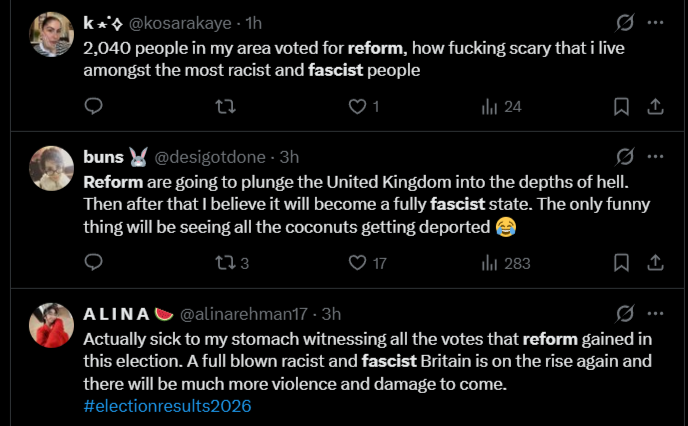
Task: Open more options for @alinarehman17 tweet
Action: (x=656, y=314)
